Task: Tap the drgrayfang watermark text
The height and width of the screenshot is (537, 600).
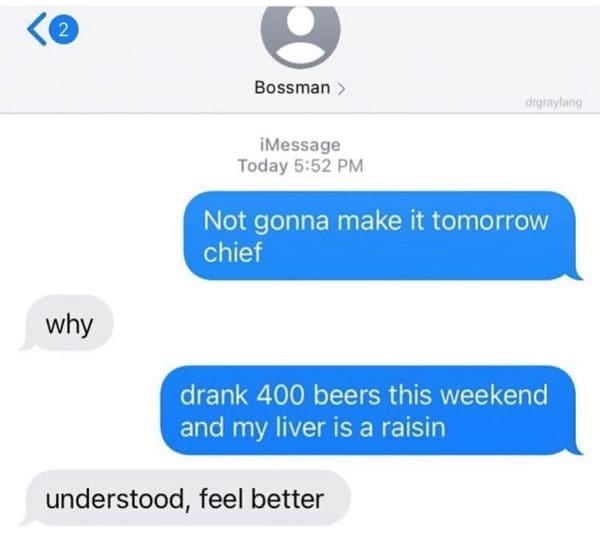Action: coord(554,103)
